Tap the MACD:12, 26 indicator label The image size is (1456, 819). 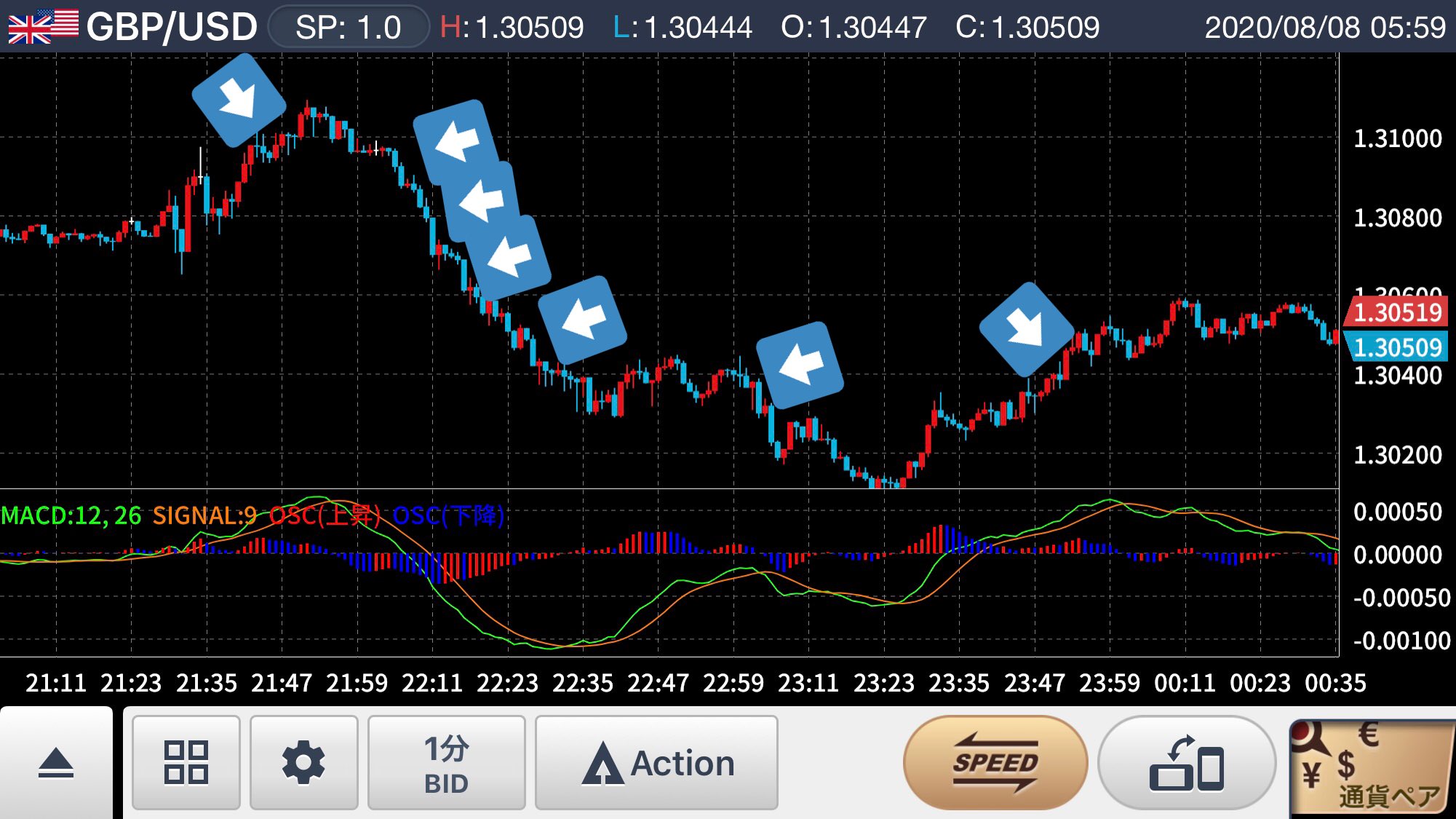(71, 515)
